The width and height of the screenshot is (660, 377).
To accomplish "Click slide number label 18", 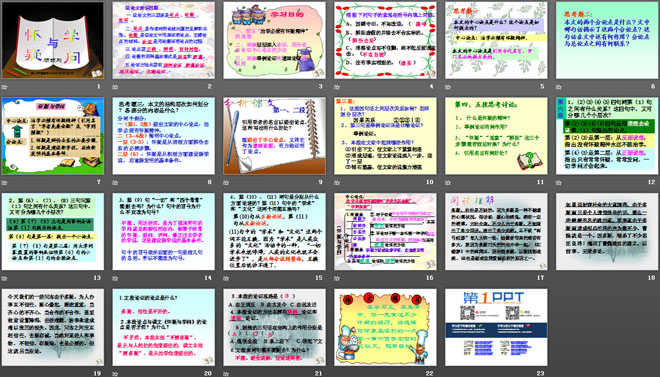I will [x=652, y=278].
